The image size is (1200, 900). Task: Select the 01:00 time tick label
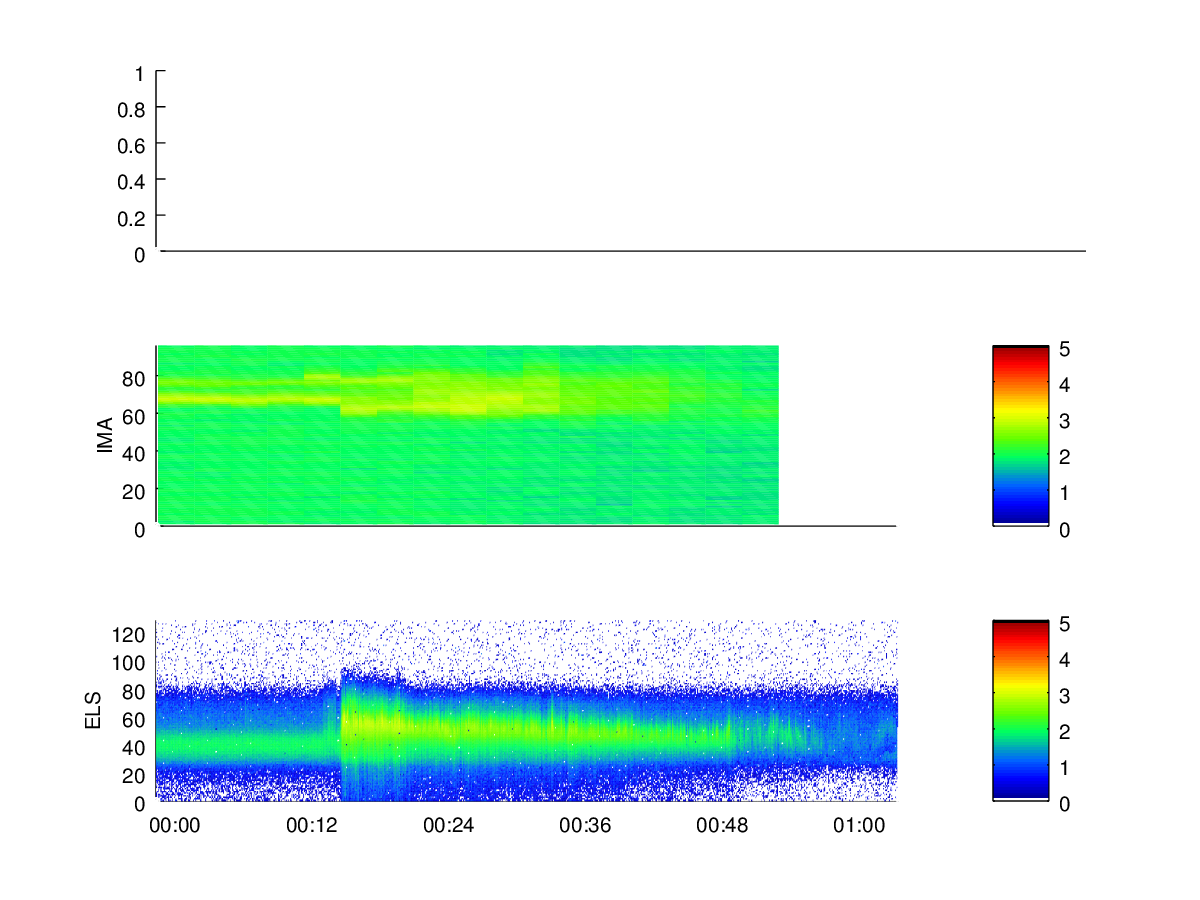click(x=859, y=826)
